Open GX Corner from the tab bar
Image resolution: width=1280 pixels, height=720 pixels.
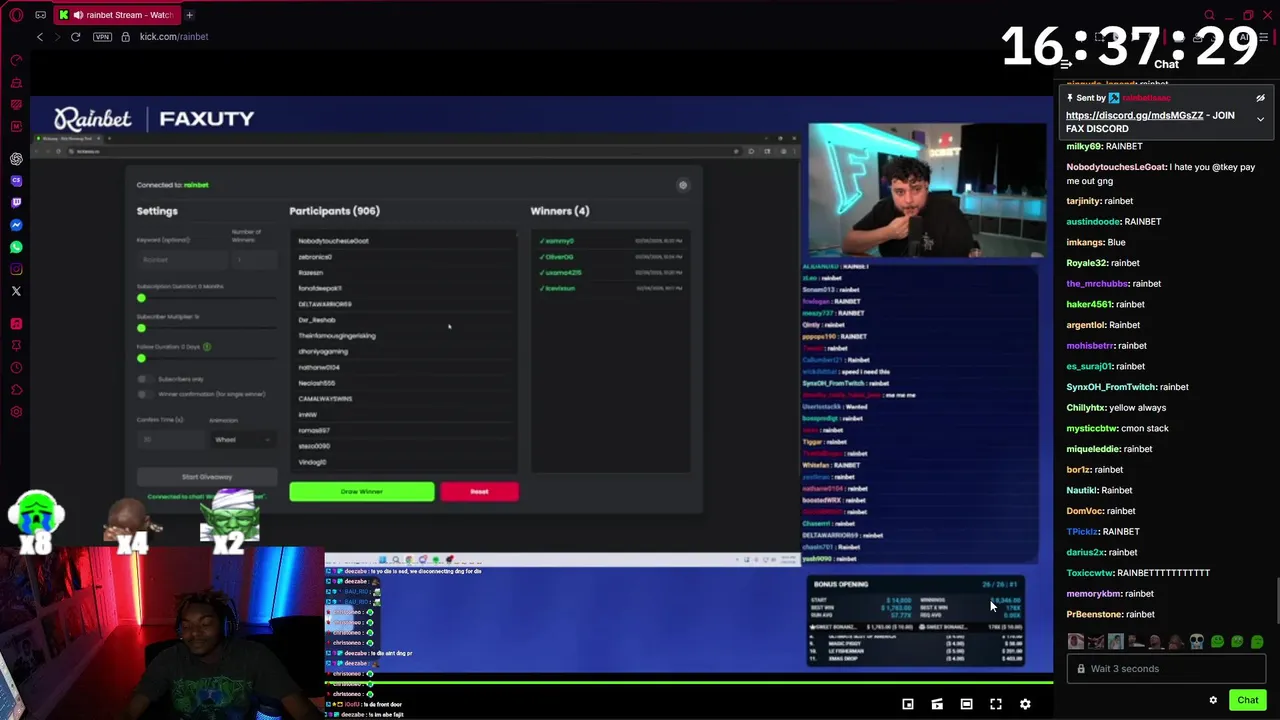(x=40, y=15)
